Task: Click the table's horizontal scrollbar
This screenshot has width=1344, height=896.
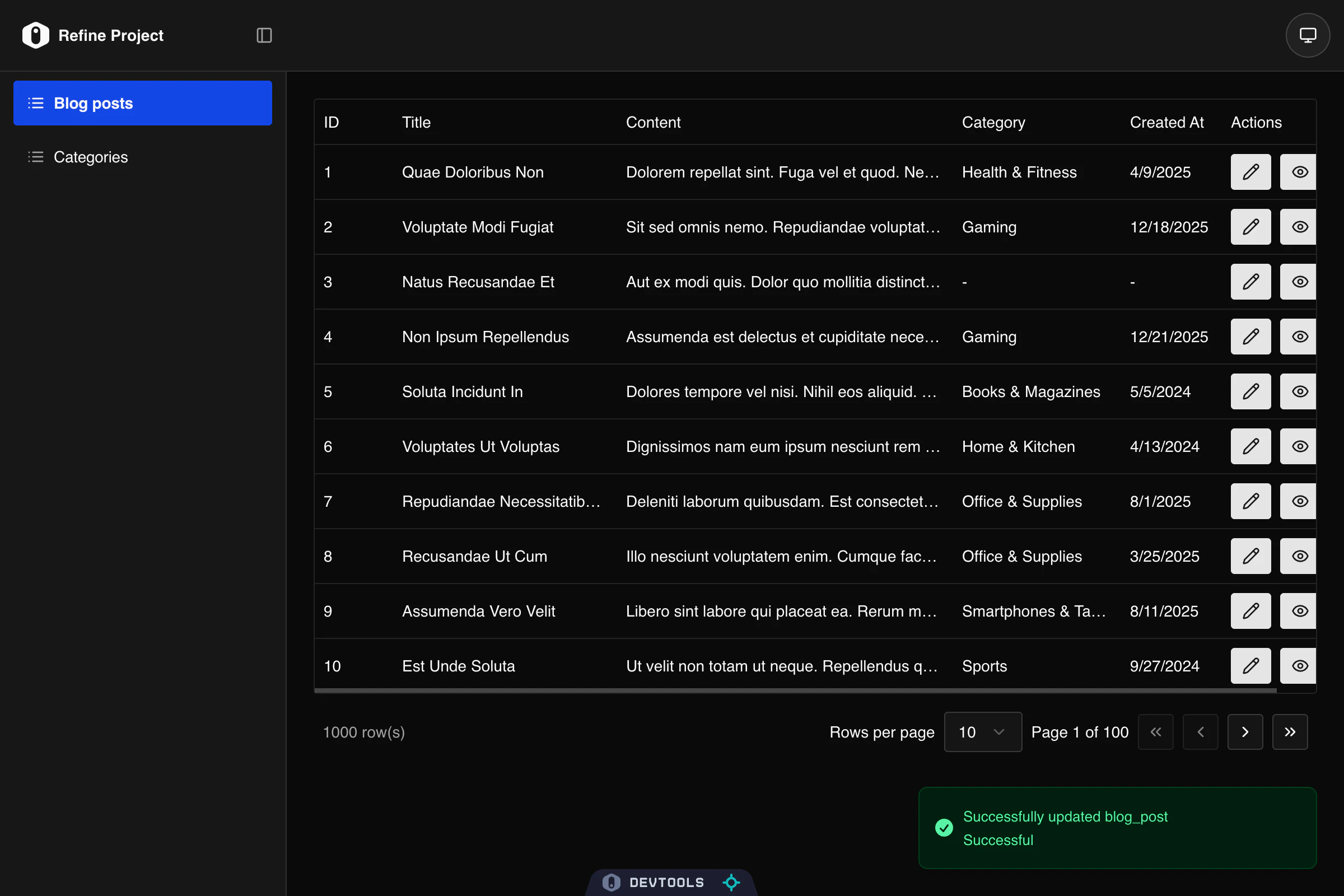Action: (x=794, y=690)
